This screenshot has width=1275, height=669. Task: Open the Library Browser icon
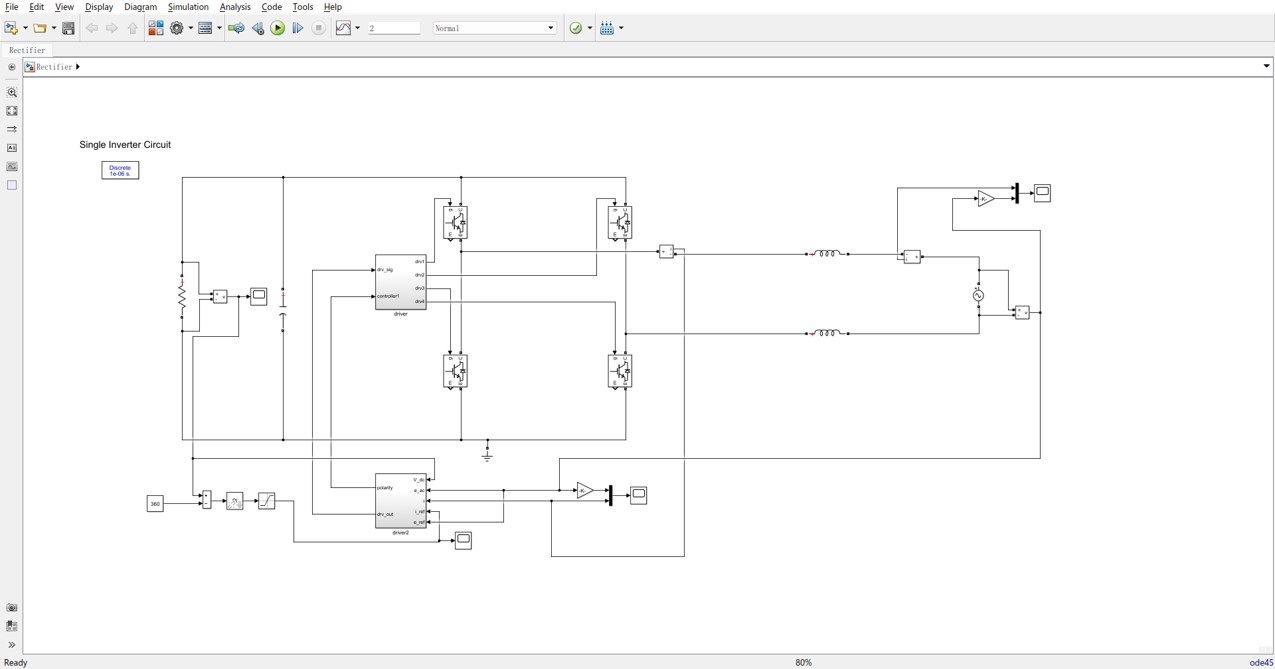tap(156, 28)
